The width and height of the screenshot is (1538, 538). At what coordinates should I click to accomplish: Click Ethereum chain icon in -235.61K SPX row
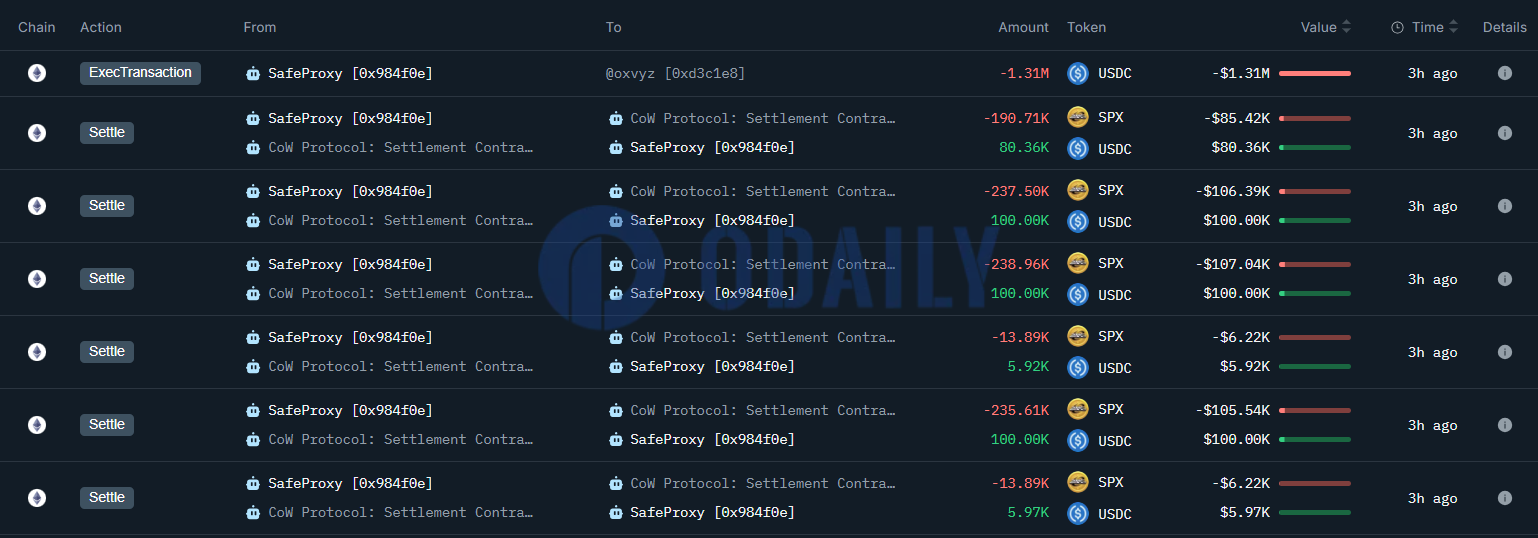[37, 425]
